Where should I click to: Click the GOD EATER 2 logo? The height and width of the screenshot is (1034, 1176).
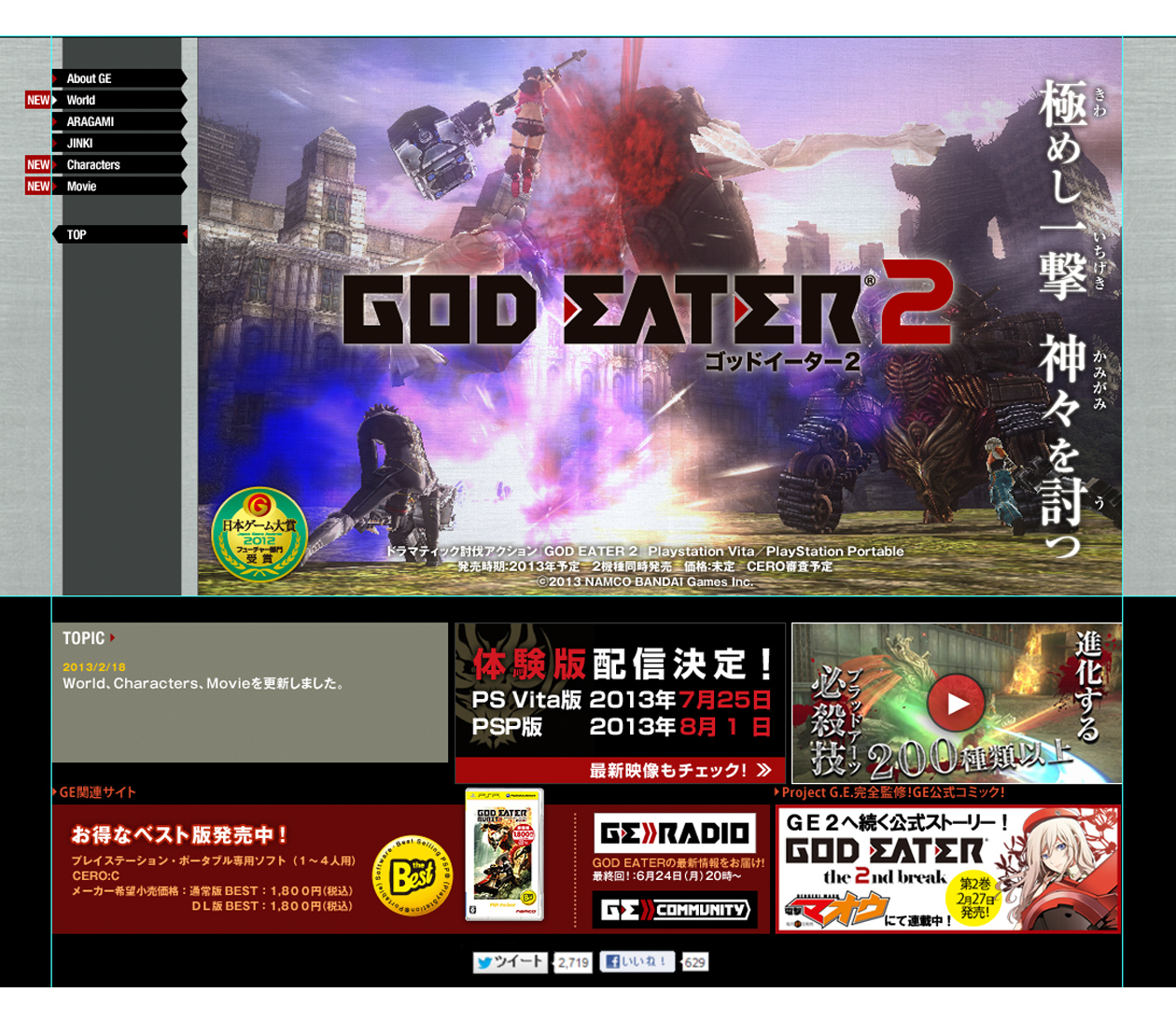[x=649, y=304]
